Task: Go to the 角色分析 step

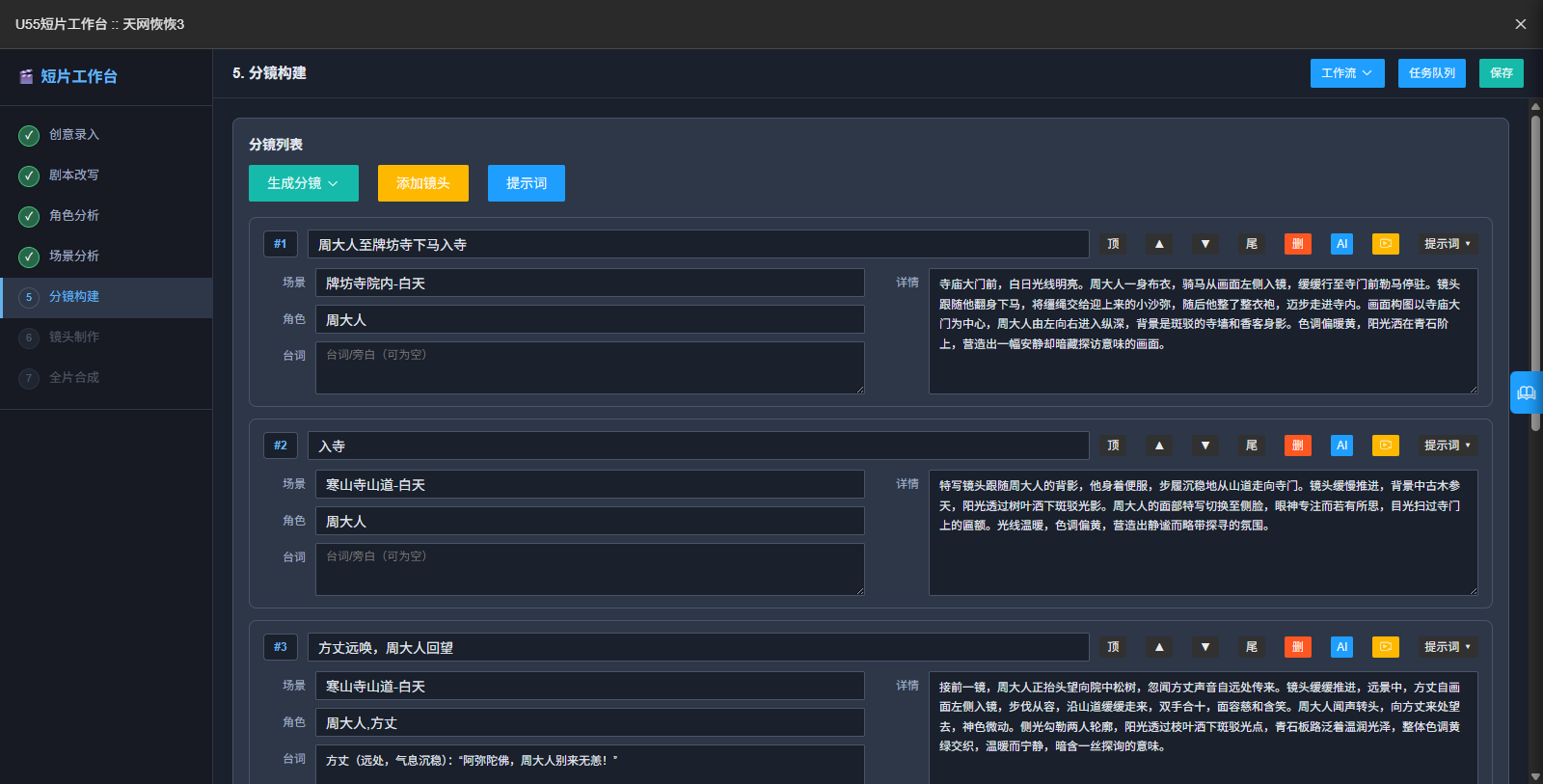Action: pos(106,216)
